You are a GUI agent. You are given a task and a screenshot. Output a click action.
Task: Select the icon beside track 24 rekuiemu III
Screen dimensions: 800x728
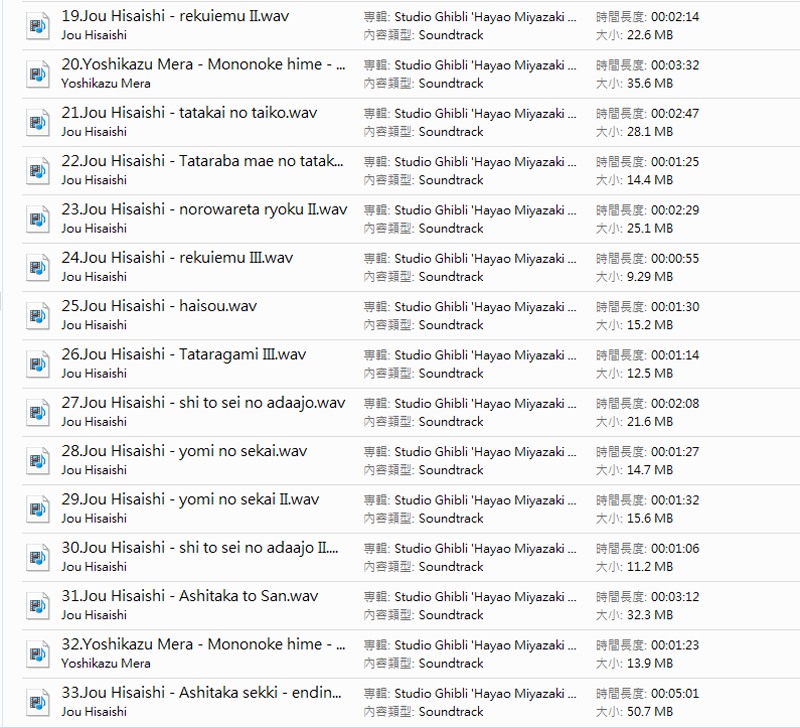38,268
